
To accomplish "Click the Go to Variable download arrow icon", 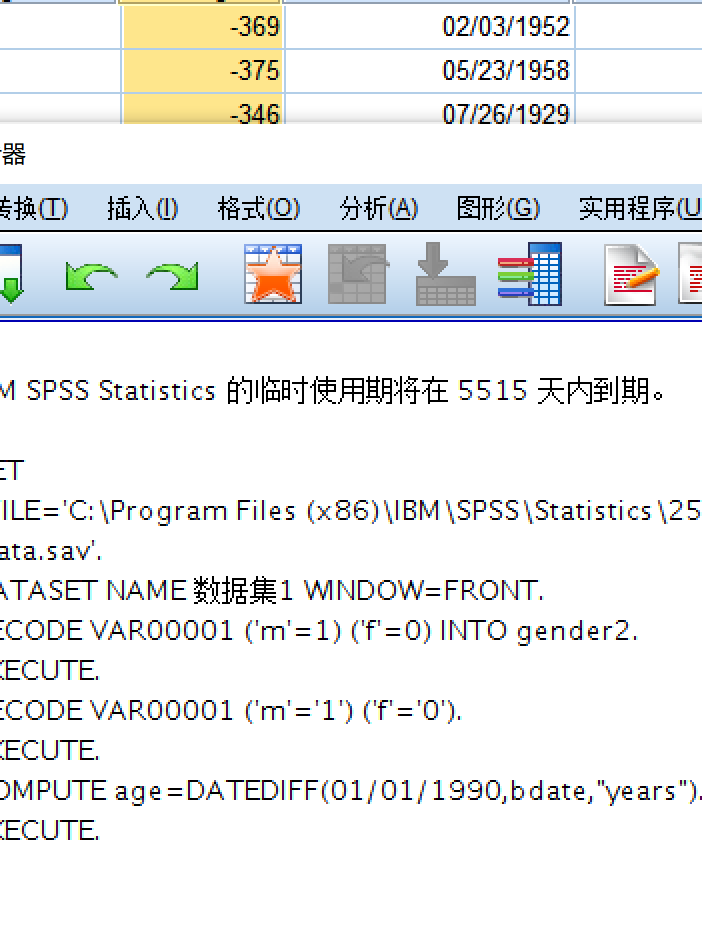I will point(446,274).
